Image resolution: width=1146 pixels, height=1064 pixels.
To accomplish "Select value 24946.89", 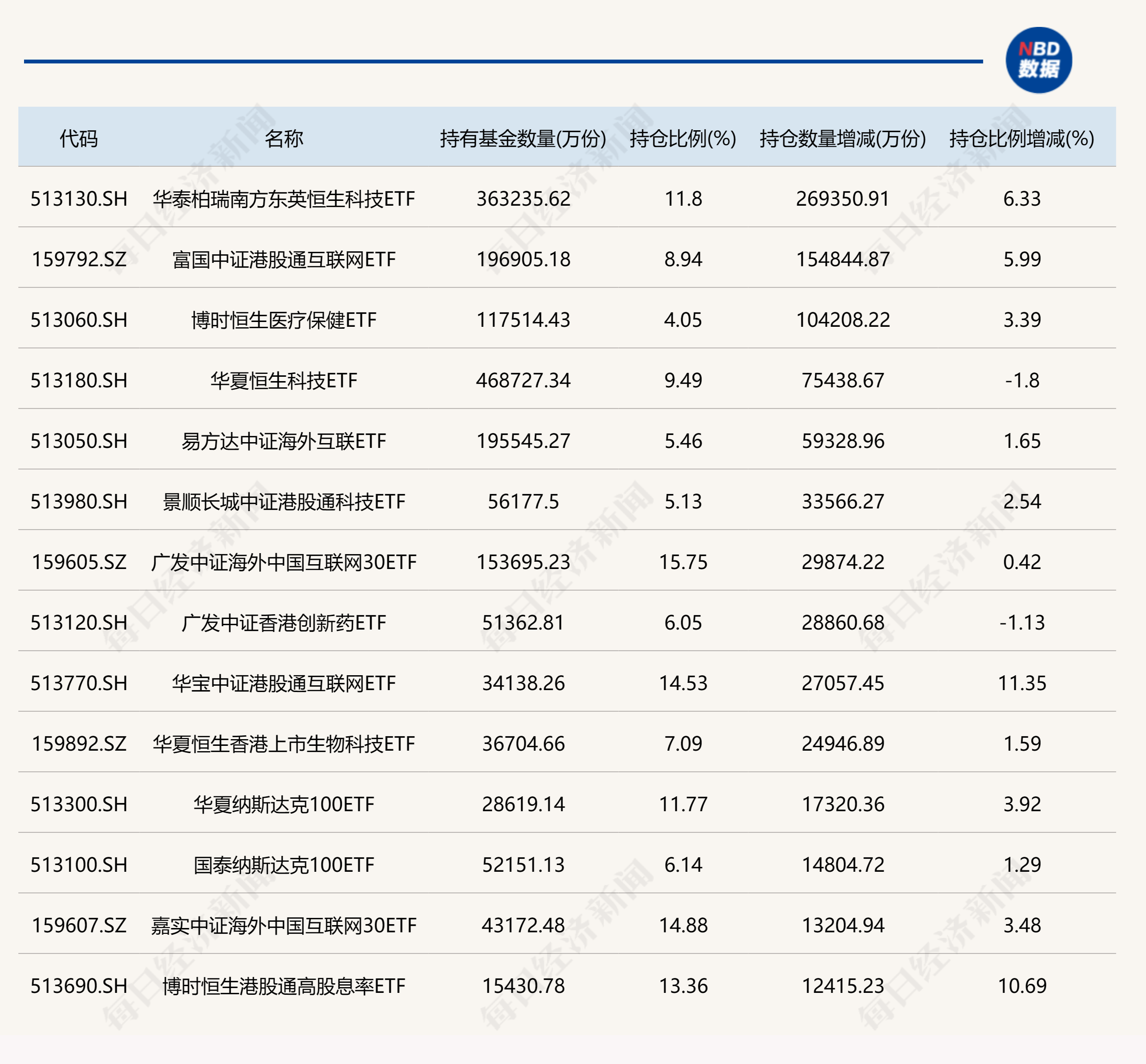I will (x=843, y=743).
